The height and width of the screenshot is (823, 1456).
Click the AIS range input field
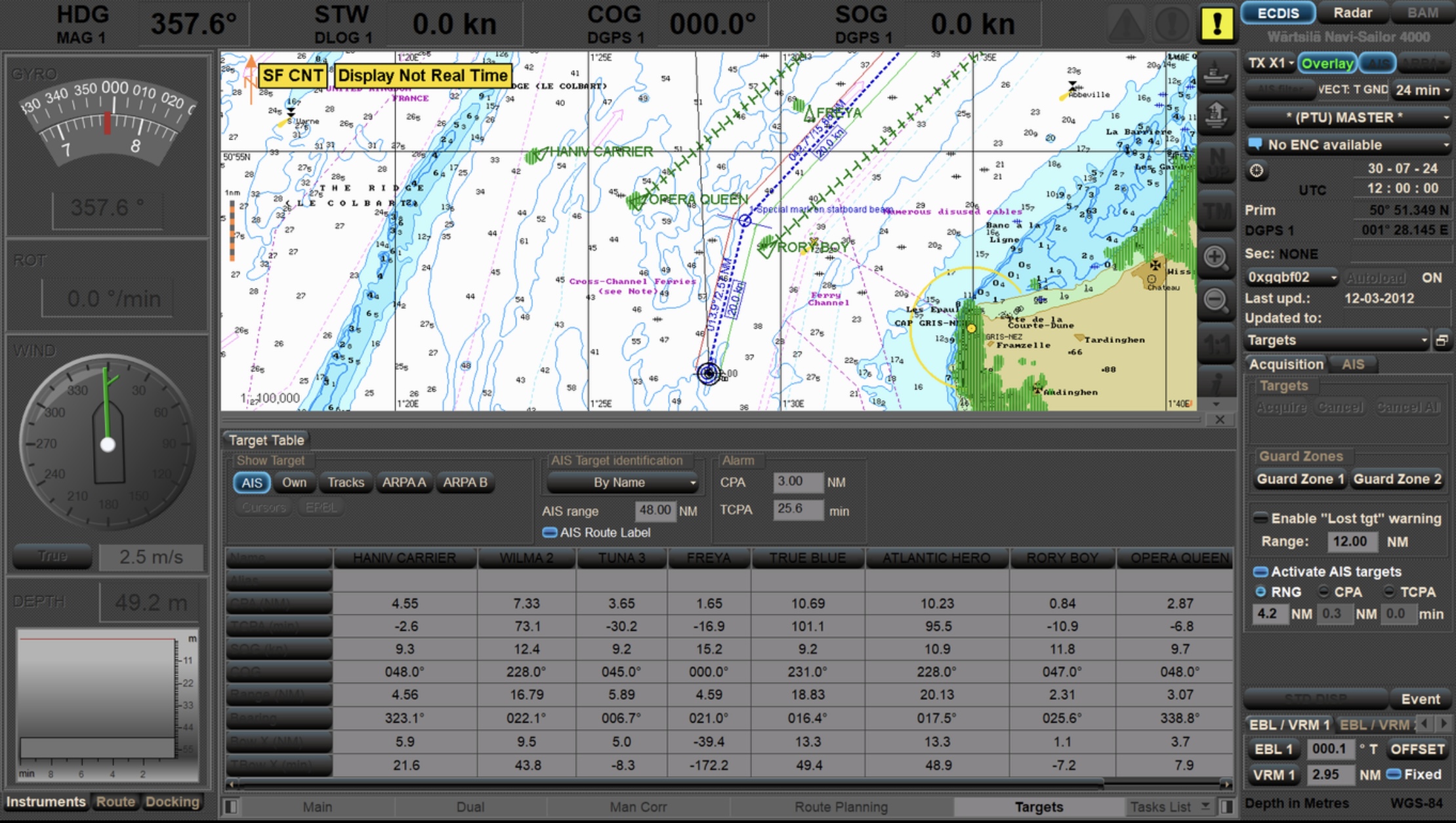[655, 510]
